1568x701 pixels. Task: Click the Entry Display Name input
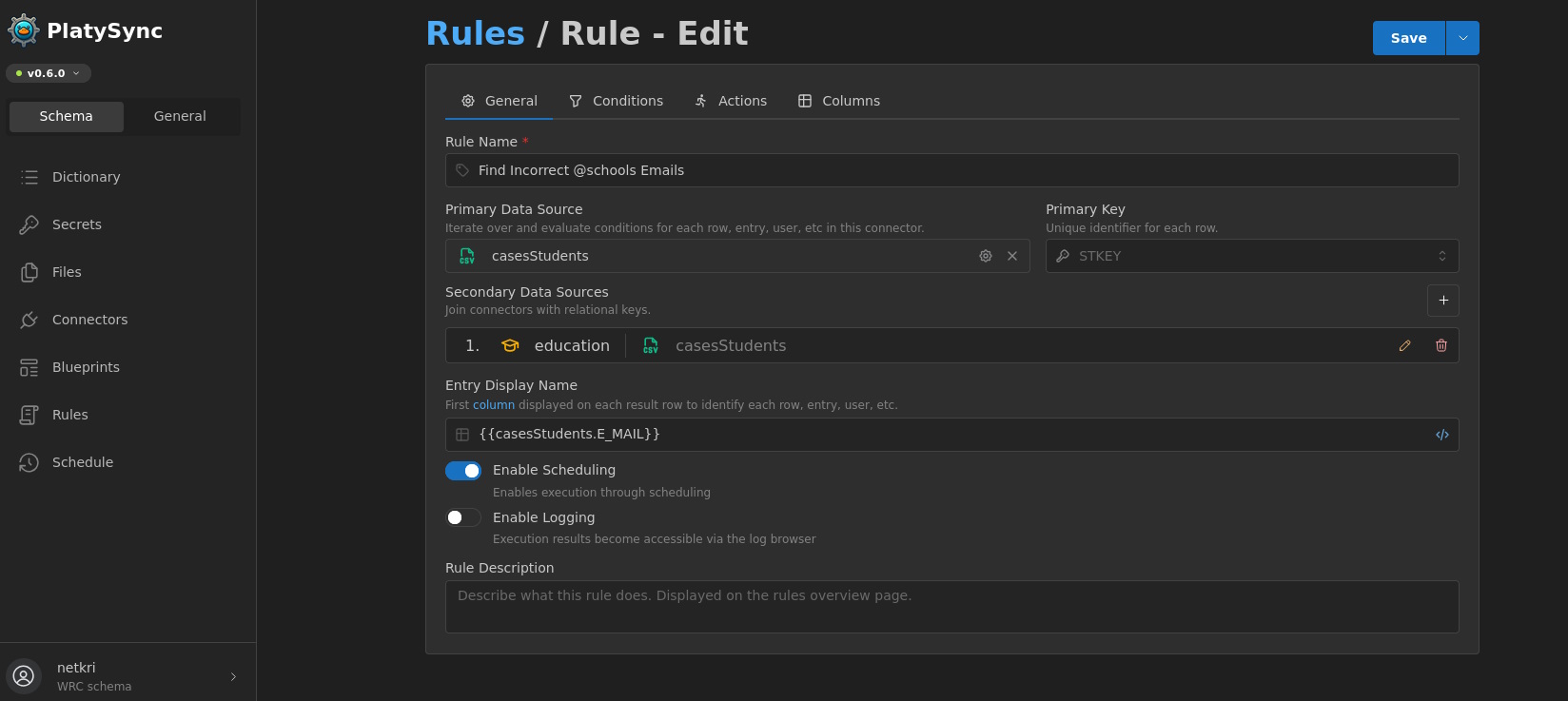951,435
